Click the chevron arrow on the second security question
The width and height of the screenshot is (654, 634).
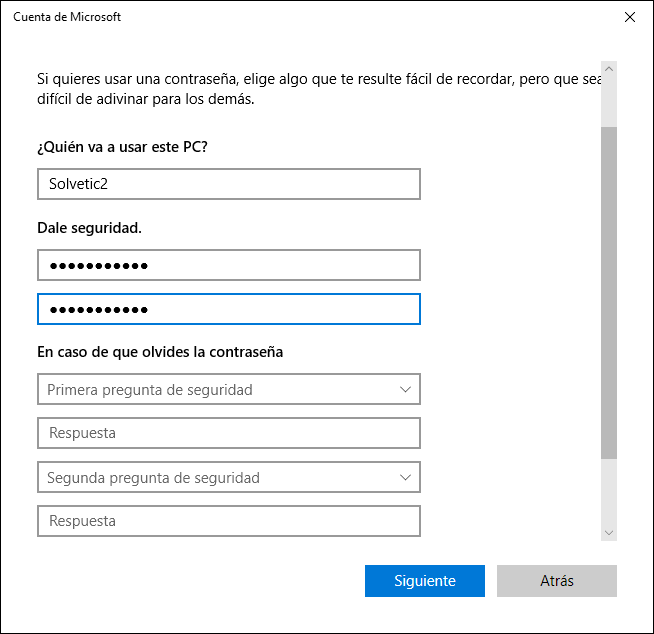pyautogui.click(x=405, y=477)
